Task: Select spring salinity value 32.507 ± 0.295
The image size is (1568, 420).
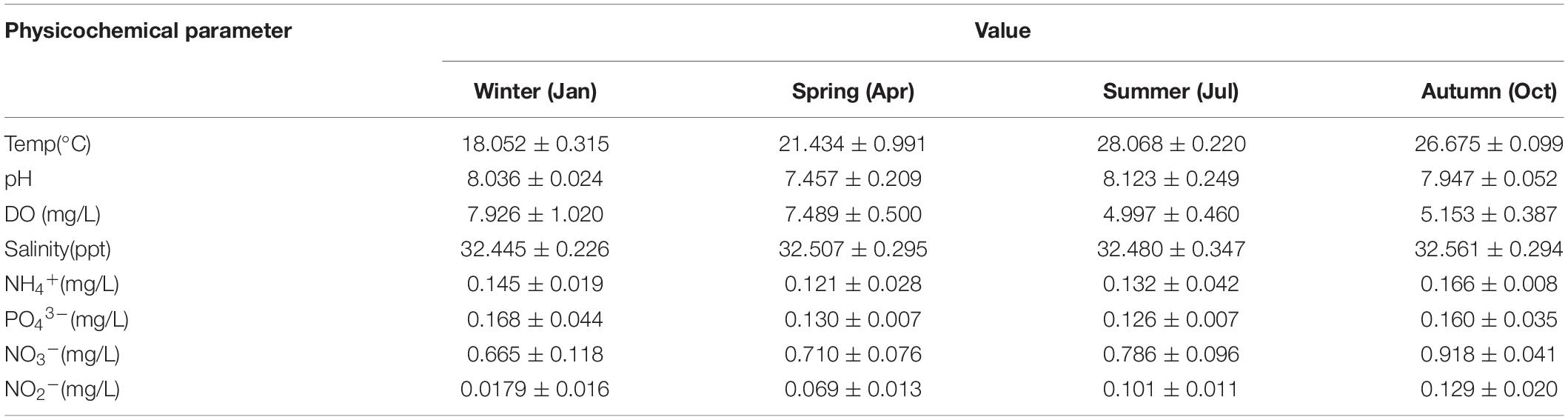Action: 853,250
